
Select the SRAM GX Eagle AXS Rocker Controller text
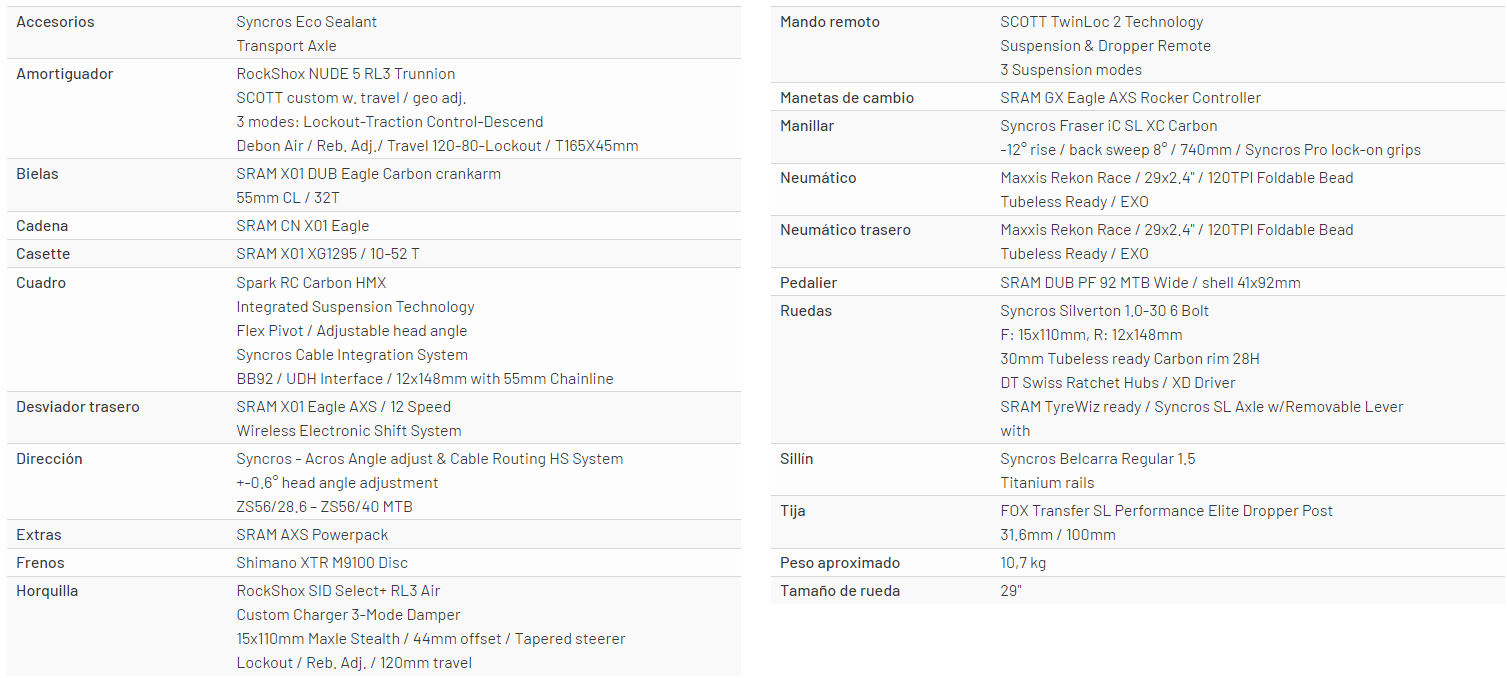1130,98
